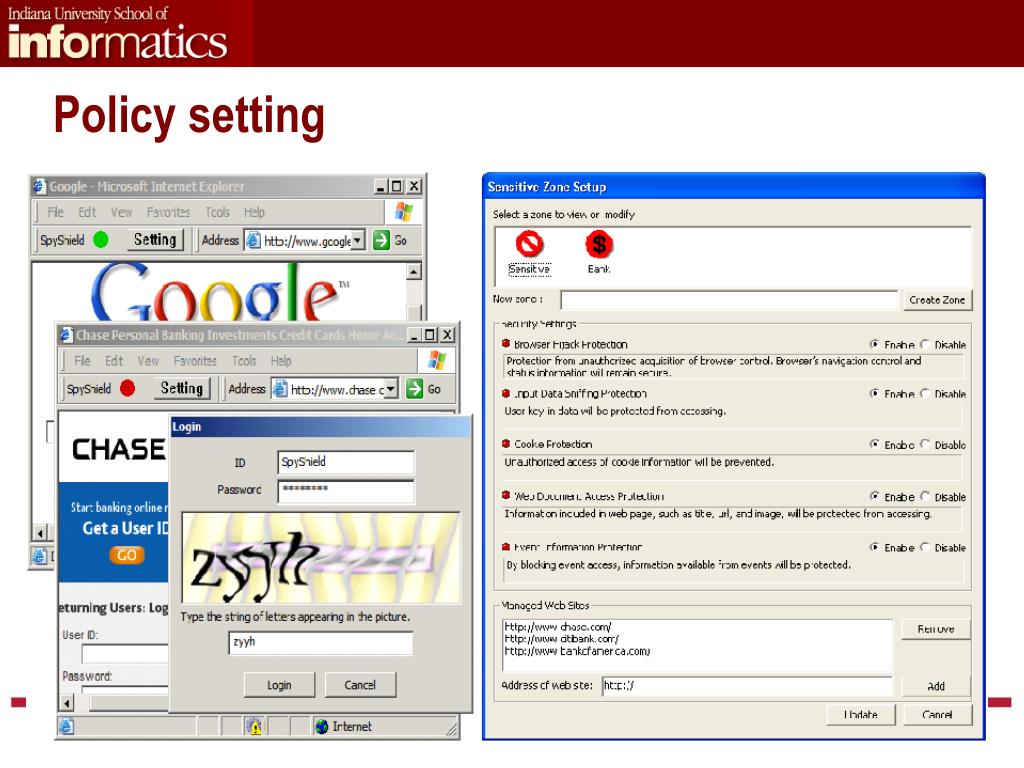The image size is (1024, 768).
Task: Expand address dropdown in Chase window
Action: (391, 389)
